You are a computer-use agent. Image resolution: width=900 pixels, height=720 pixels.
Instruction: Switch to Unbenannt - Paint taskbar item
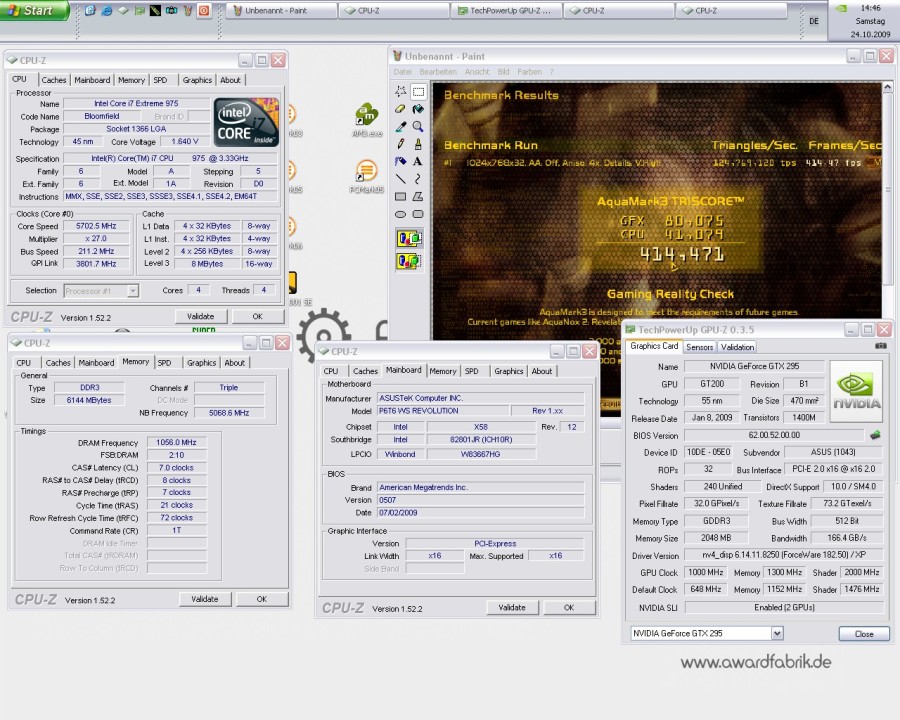[x=281, y=10]
